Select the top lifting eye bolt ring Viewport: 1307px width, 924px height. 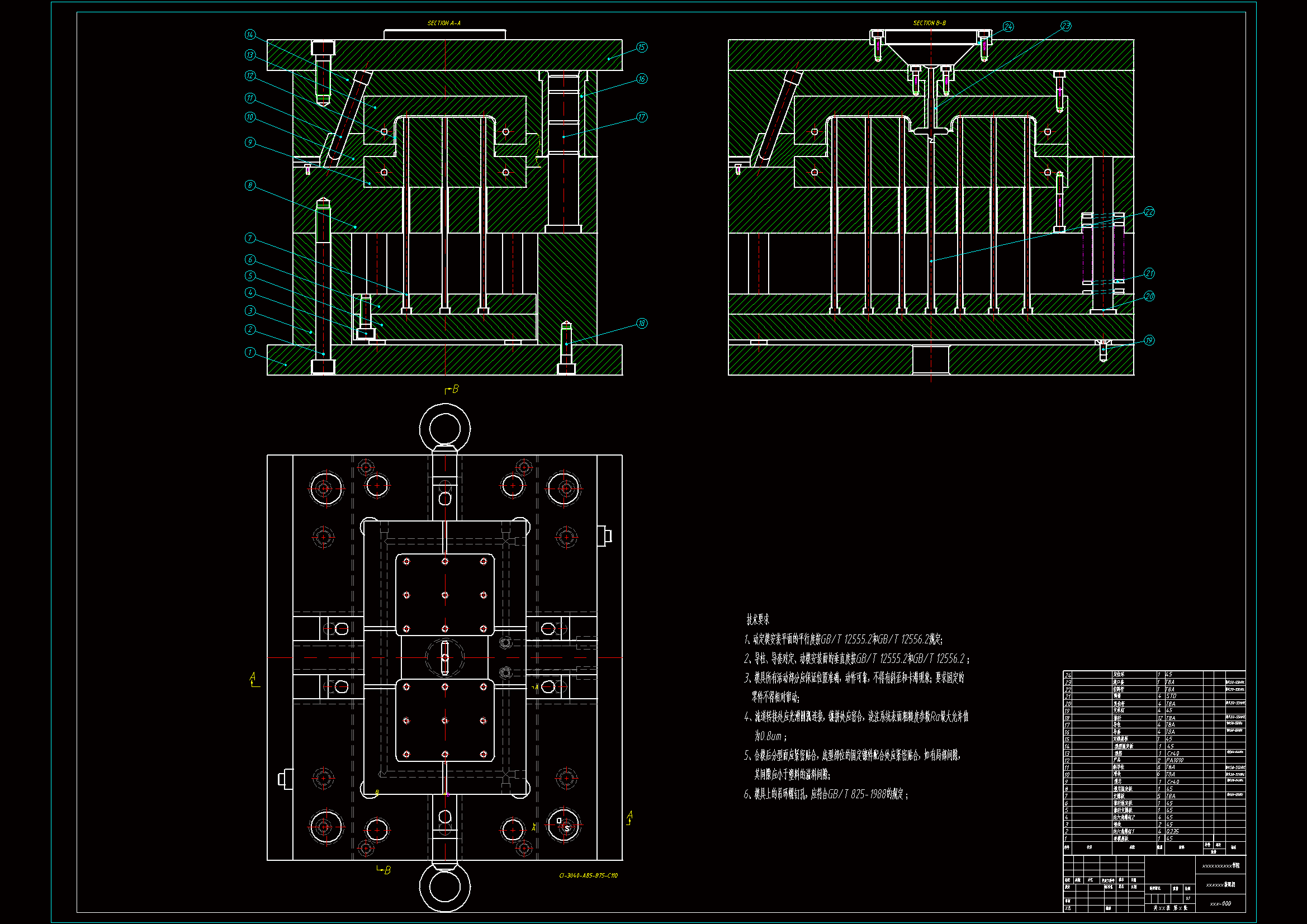pos(444,428)
